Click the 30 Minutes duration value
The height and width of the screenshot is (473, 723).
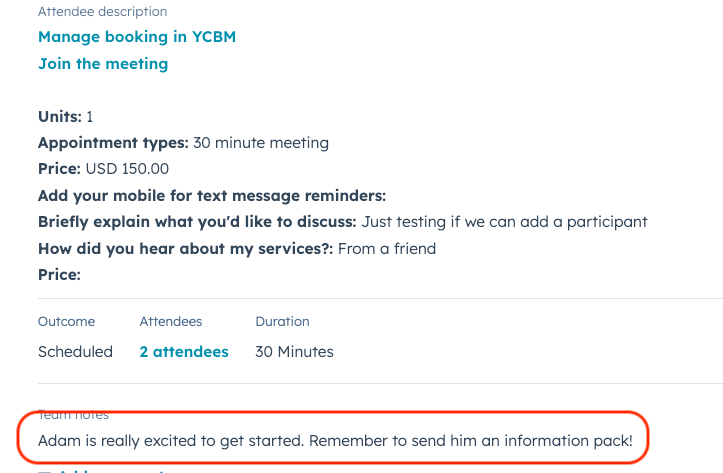[294, 352]
